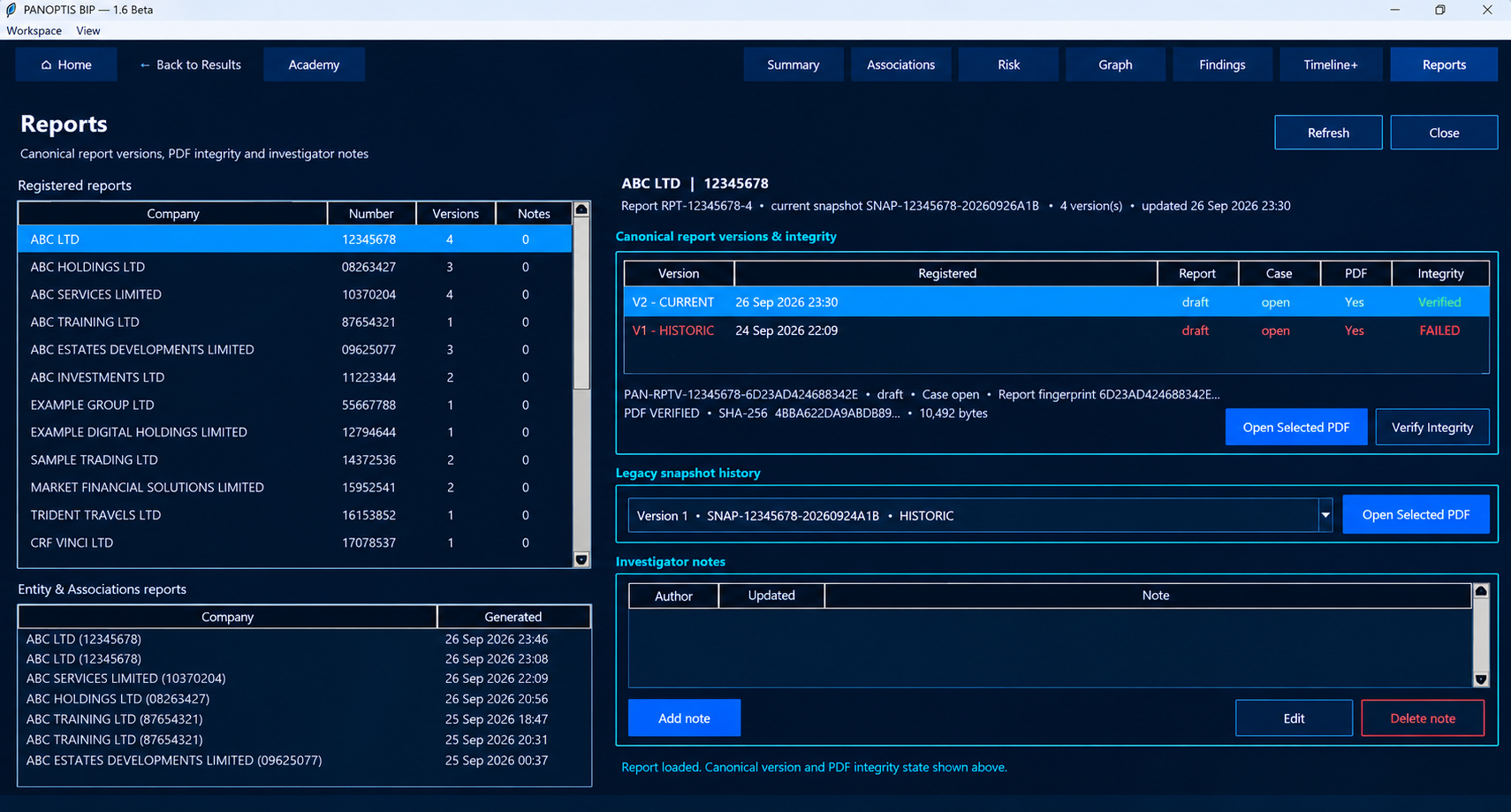This screenshot has width=1511, height=812.
Task: Click registered reports scrollbar up arrow
Action: (x=581, y=209)
